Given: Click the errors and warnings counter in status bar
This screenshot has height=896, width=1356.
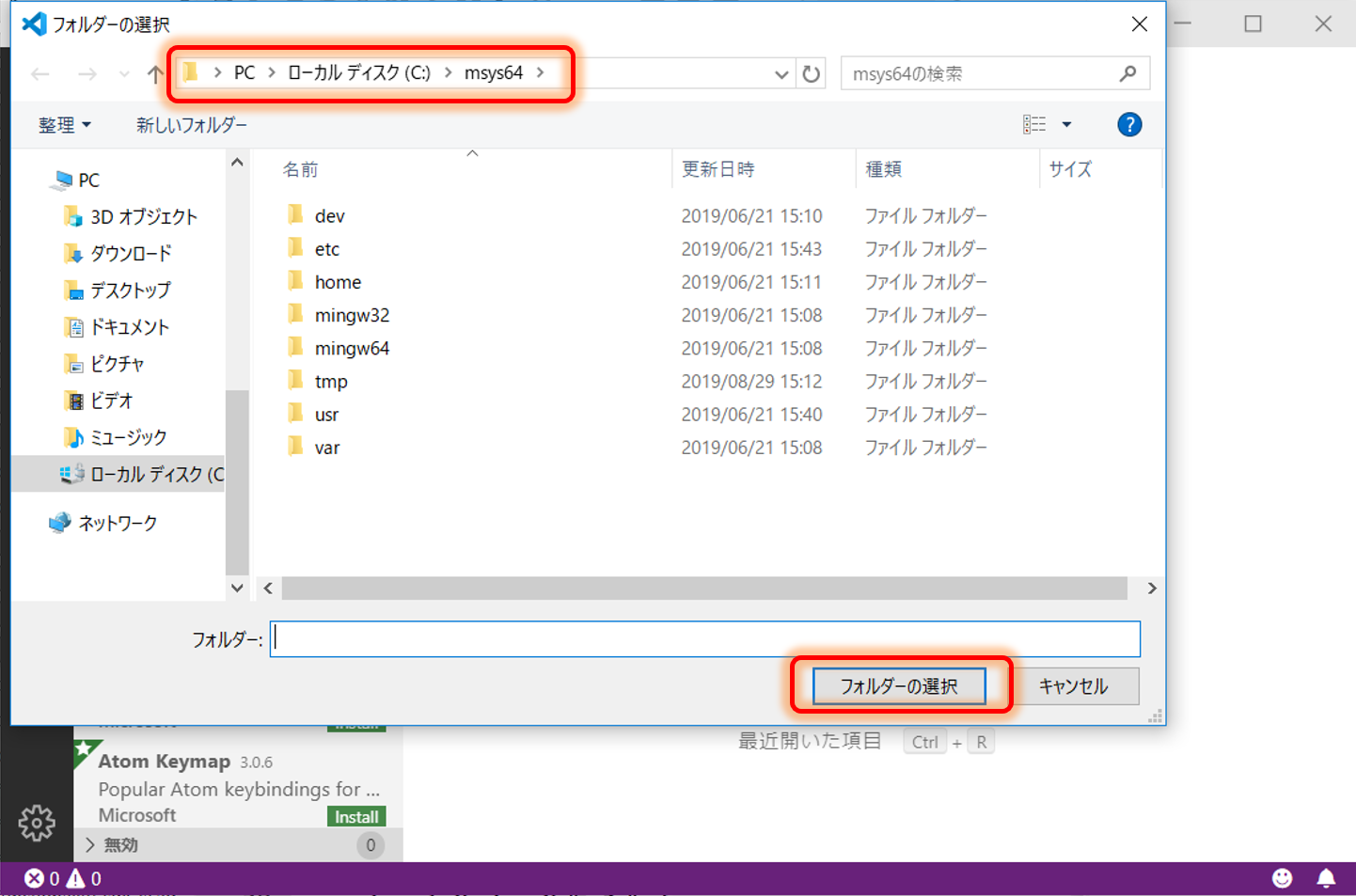Looking at the screenshot, I should point(56,877).
